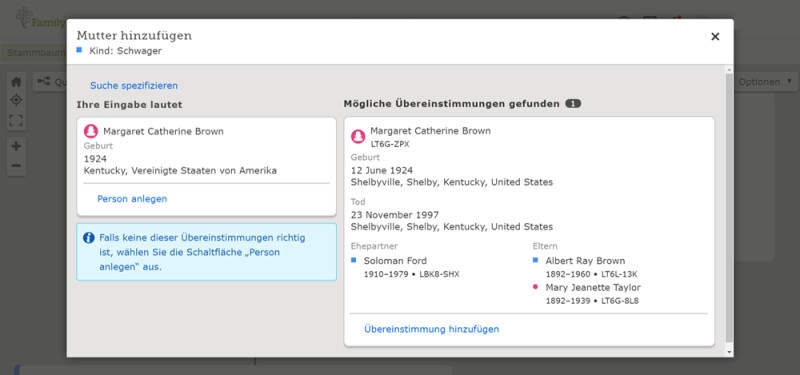Close the Mutter hinzufügen dialog
The width and height of the screenshot is (800, 375).
pyautogui.click(x=715, y=37)
